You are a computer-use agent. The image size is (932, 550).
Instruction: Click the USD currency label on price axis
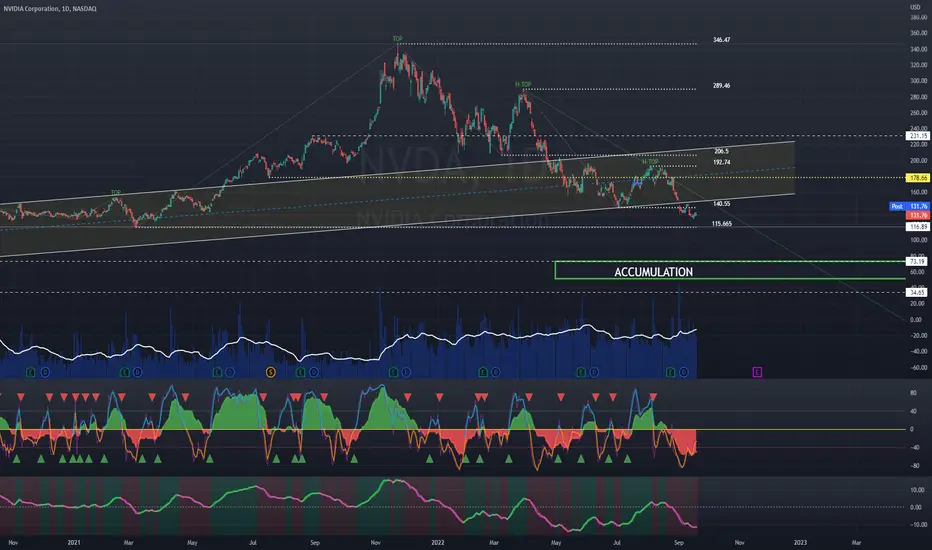pyautogui.click(x=915, y=7)
